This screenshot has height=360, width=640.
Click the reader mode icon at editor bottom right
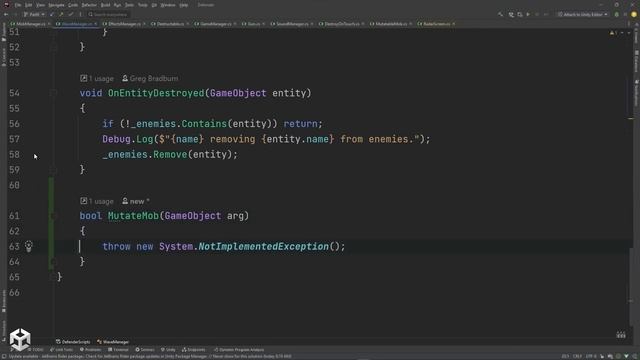pyautogui.click(x=621, y=335)
